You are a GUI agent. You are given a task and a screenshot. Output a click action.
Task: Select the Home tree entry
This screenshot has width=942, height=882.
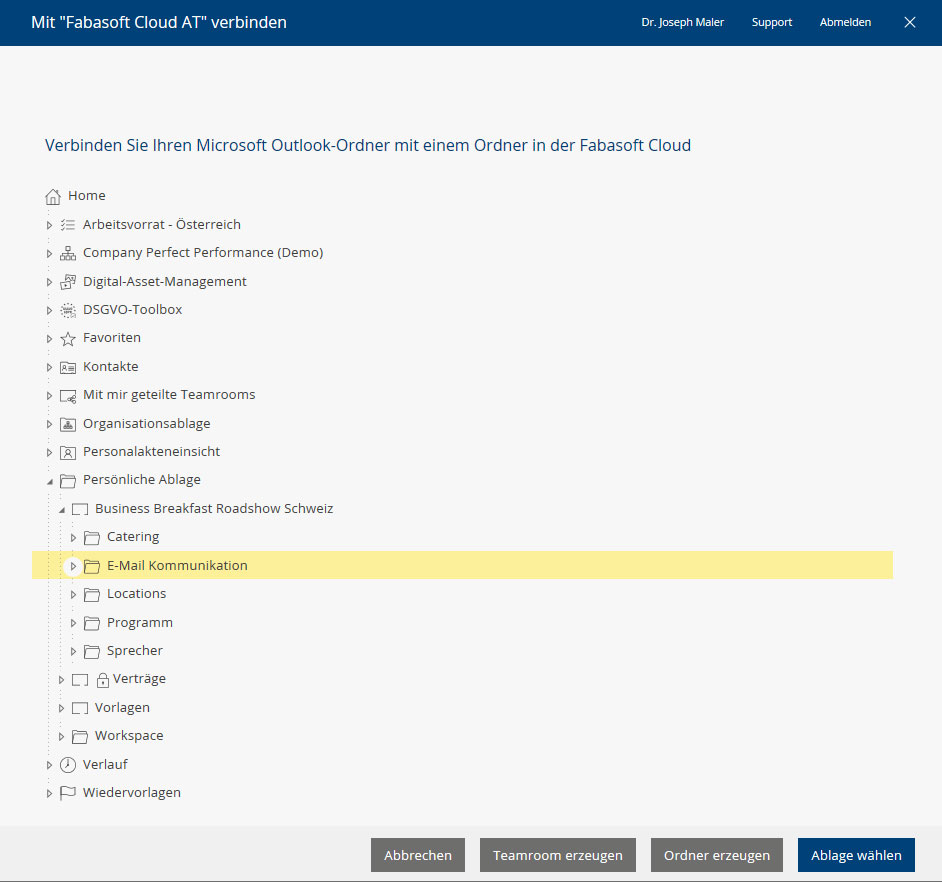87,195
